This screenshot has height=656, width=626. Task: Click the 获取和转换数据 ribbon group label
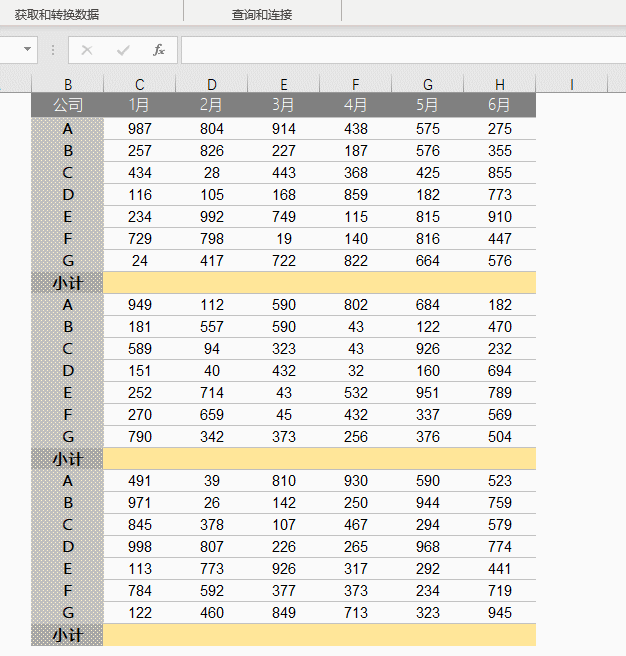57,15
